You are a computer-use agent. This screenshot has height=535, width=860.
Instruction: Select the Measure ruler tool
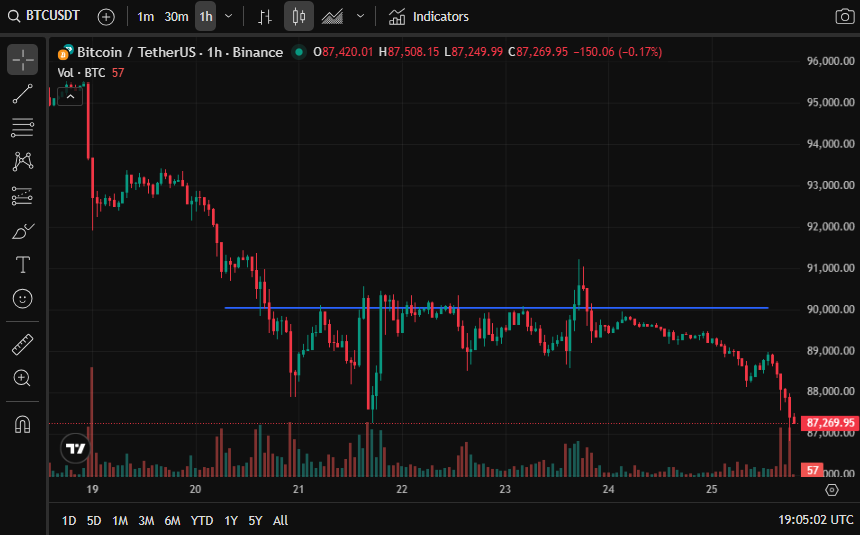[x=22, y=345]
